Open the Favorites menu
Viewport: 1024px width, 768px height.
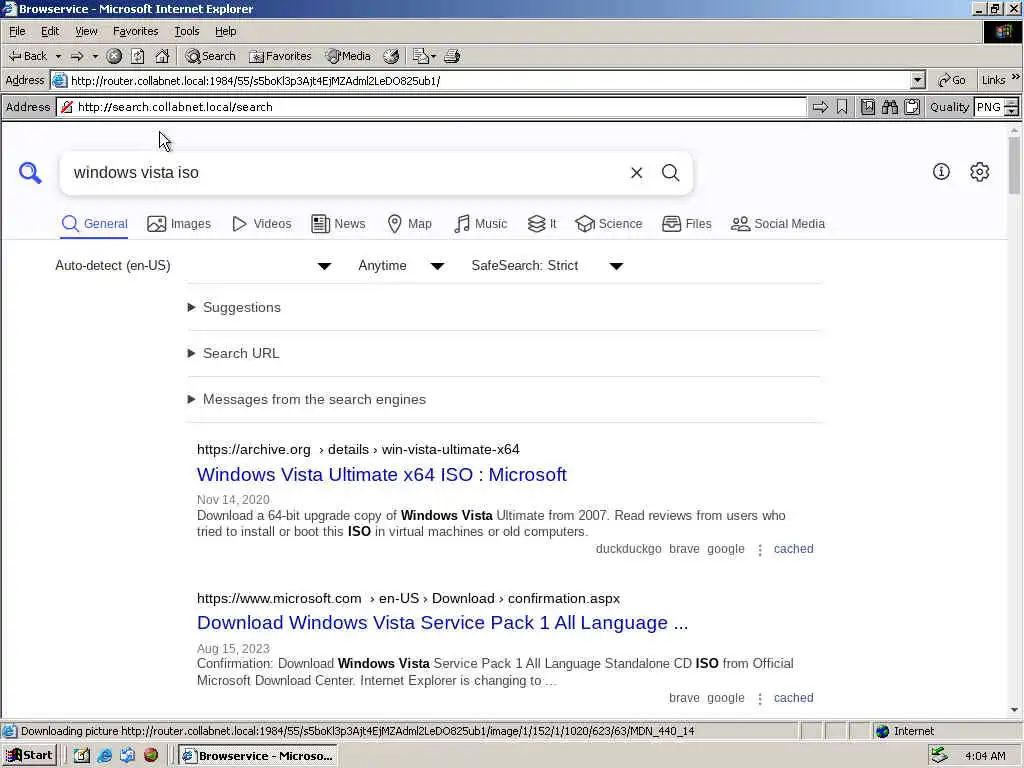pos(135,31)
